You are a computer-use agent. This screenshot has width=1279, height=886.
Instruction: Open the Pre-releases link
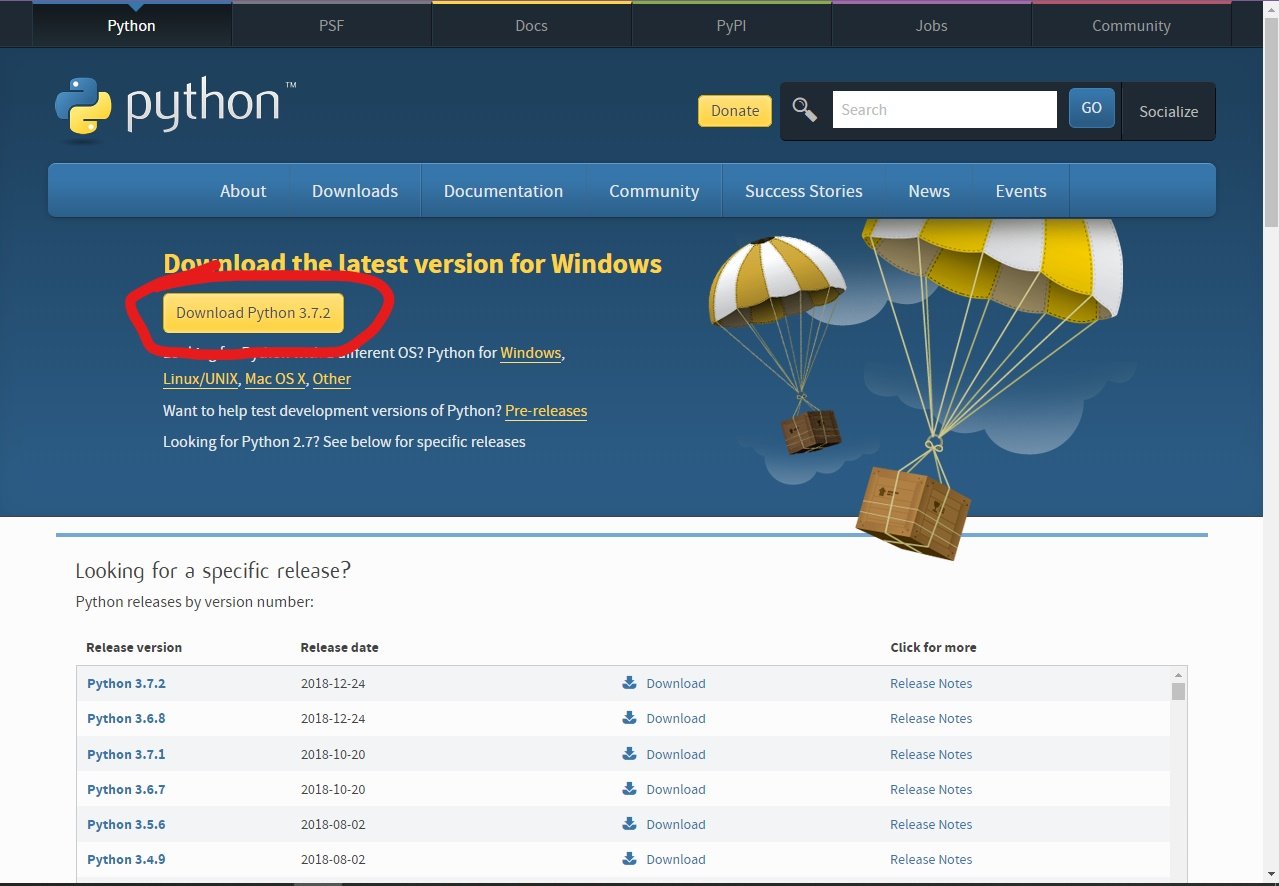[x=546, y=411]
